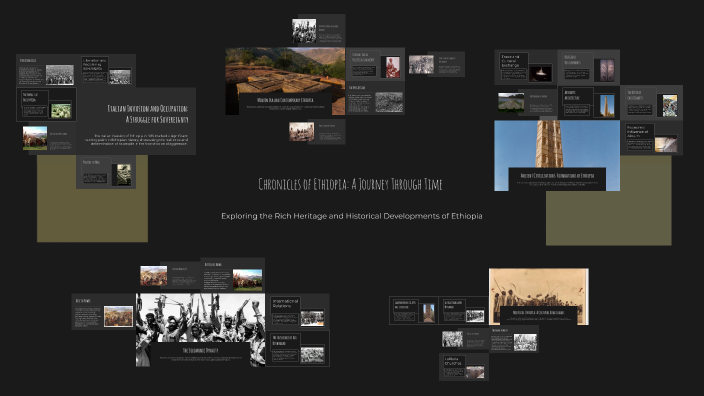The height and width of the screenshot is (396, 704).
Task: Open the Trade and Cultural Exchange slide
Action: click(526, 67)
